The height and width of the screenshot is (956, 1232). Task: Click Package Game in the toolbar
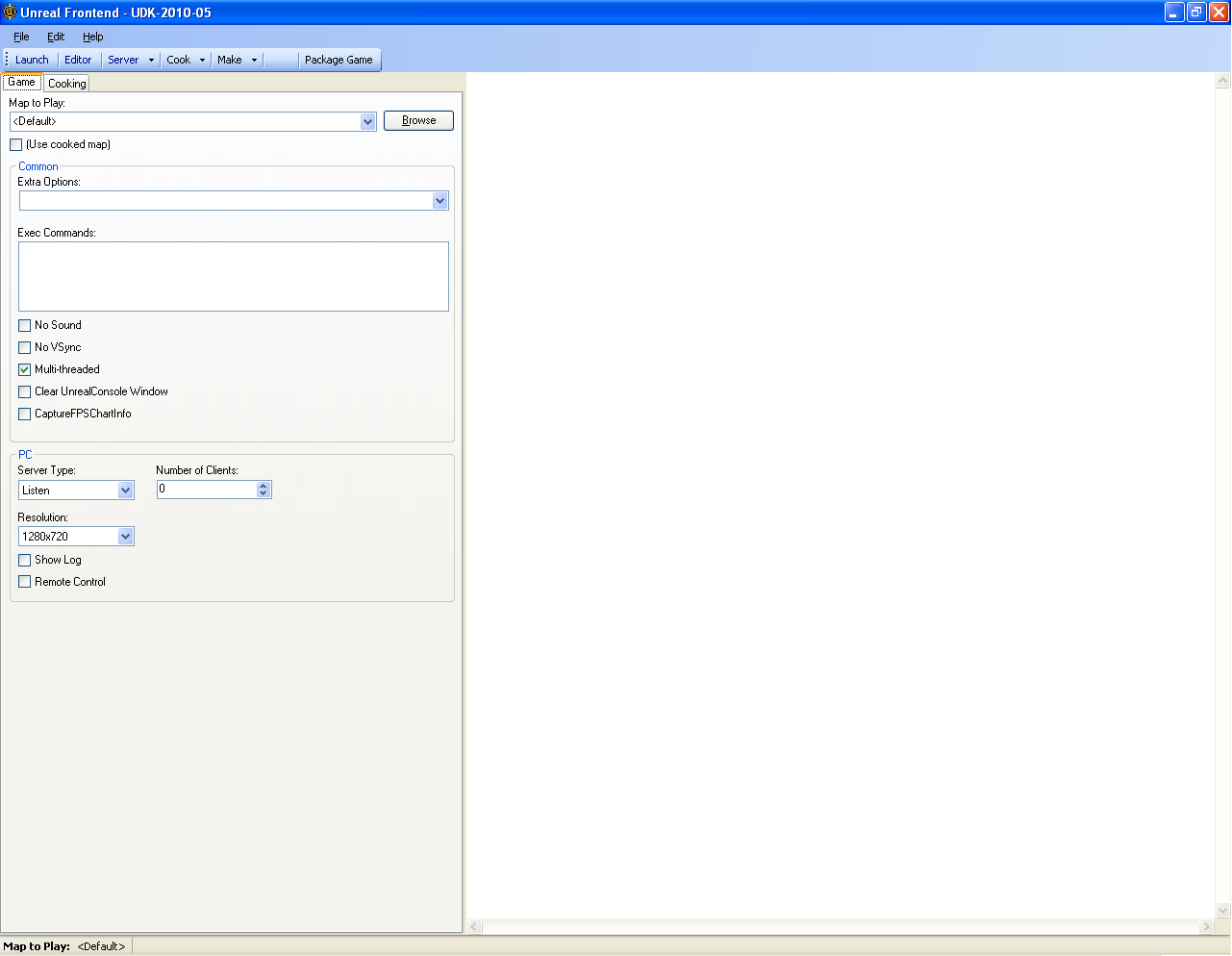339,60
